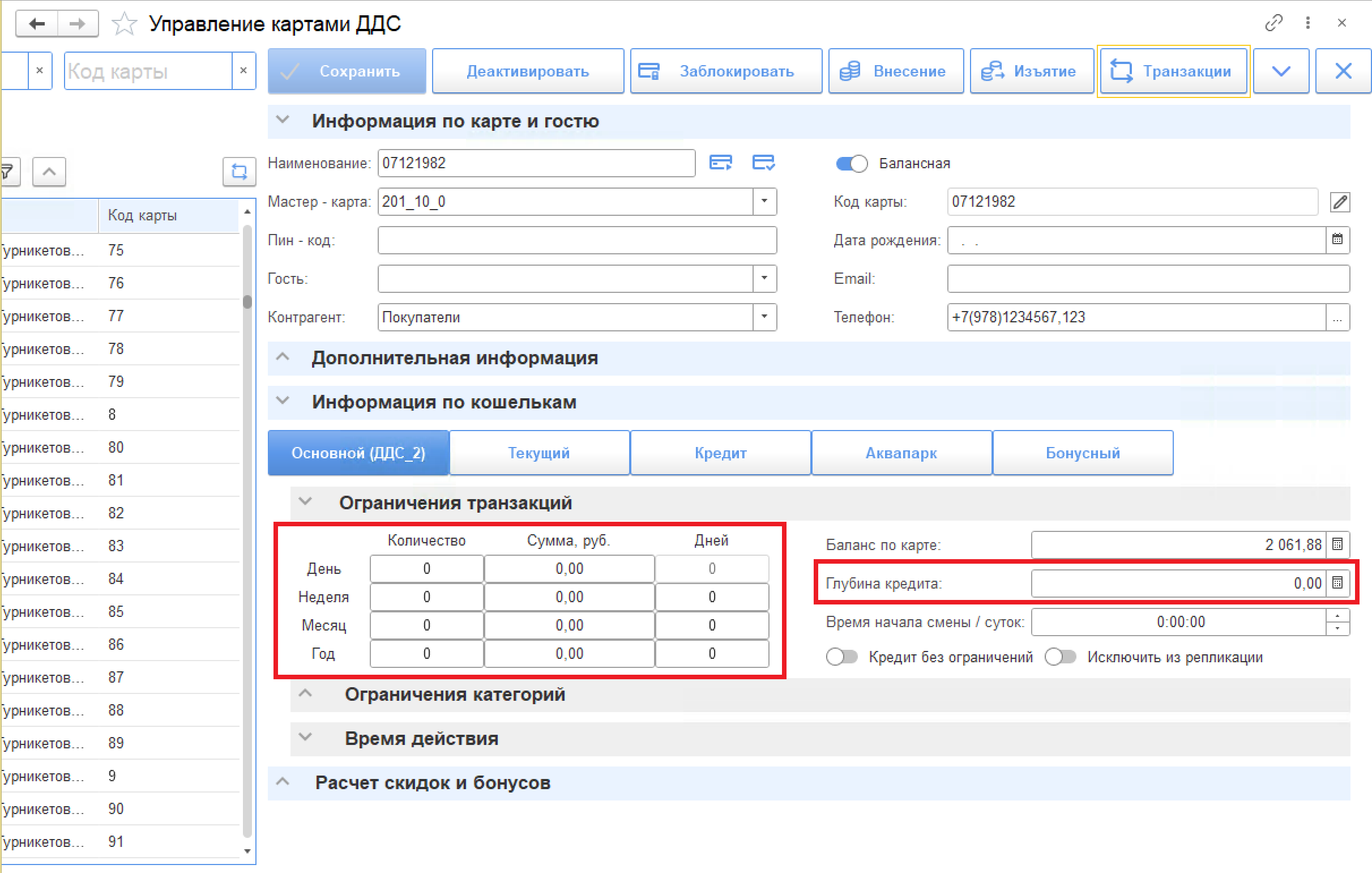Copy link using the chain icon
The image size is (1372, 873).
(1273, 23)
